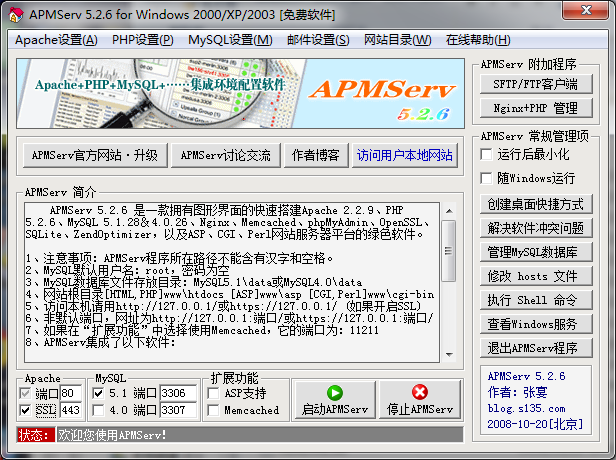Screen dimensions: 616x460
Task: Click 访问用户本地网站 button
Action: 405,155
